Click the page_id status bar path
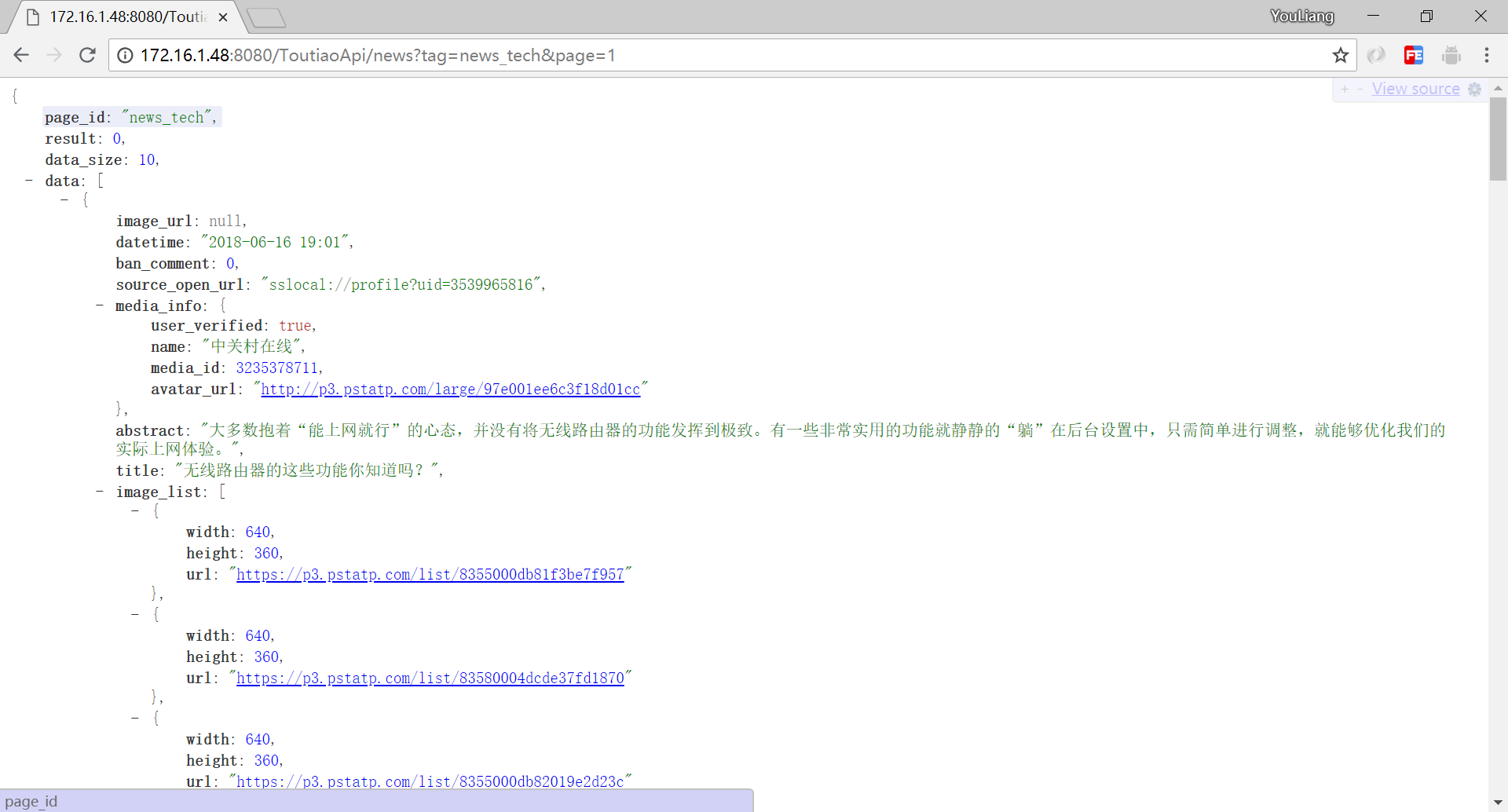The height and width of the screenshot is (812, 1508). (x=31, y=801)
